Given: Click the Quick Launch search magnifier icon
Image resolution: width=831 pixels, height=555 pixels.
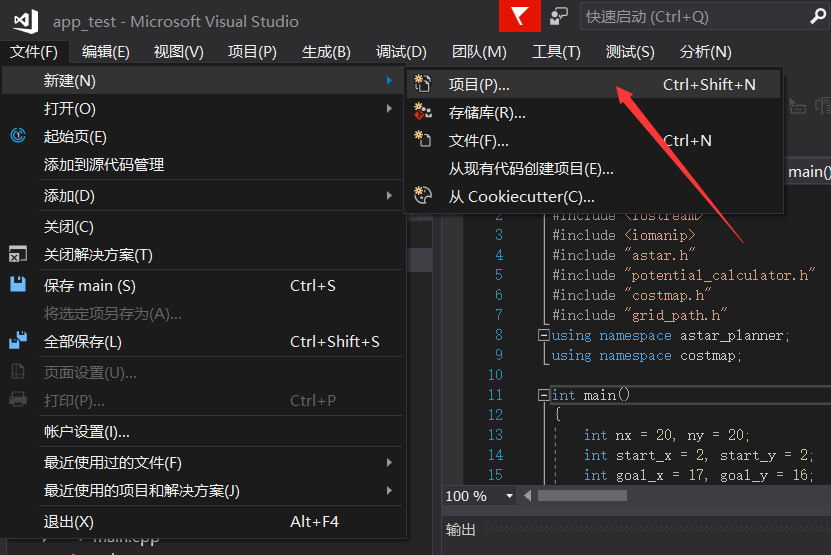Looking at the screenshot, I should pos(818,16).
